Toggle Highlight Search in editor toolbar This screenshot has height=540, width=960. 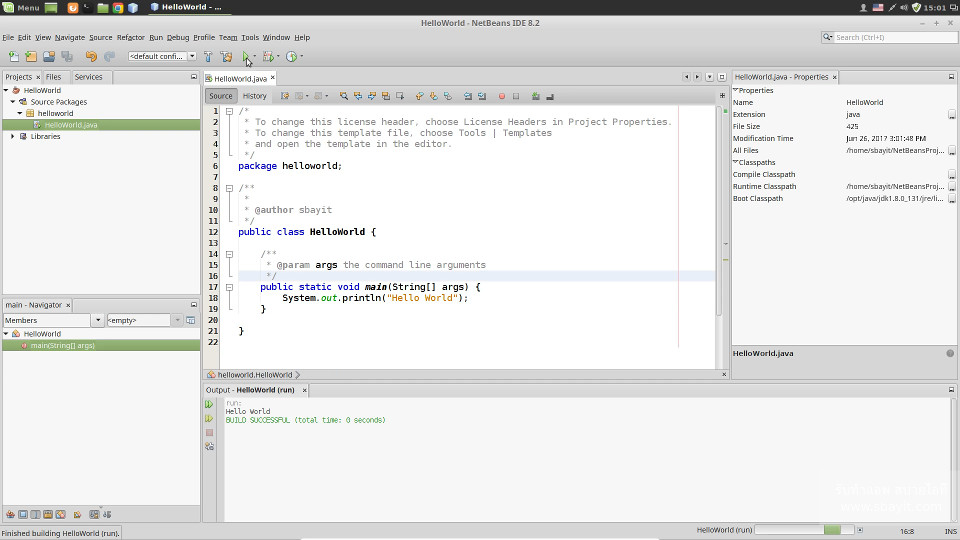click(x=386, y=96)
